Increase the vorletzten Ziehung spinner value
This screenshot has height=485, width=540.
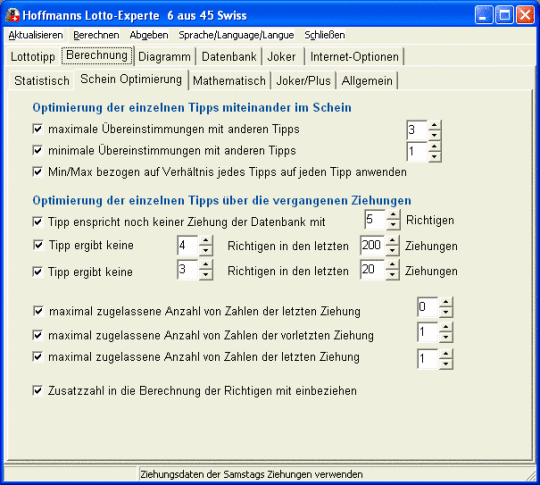click(446, 328)
